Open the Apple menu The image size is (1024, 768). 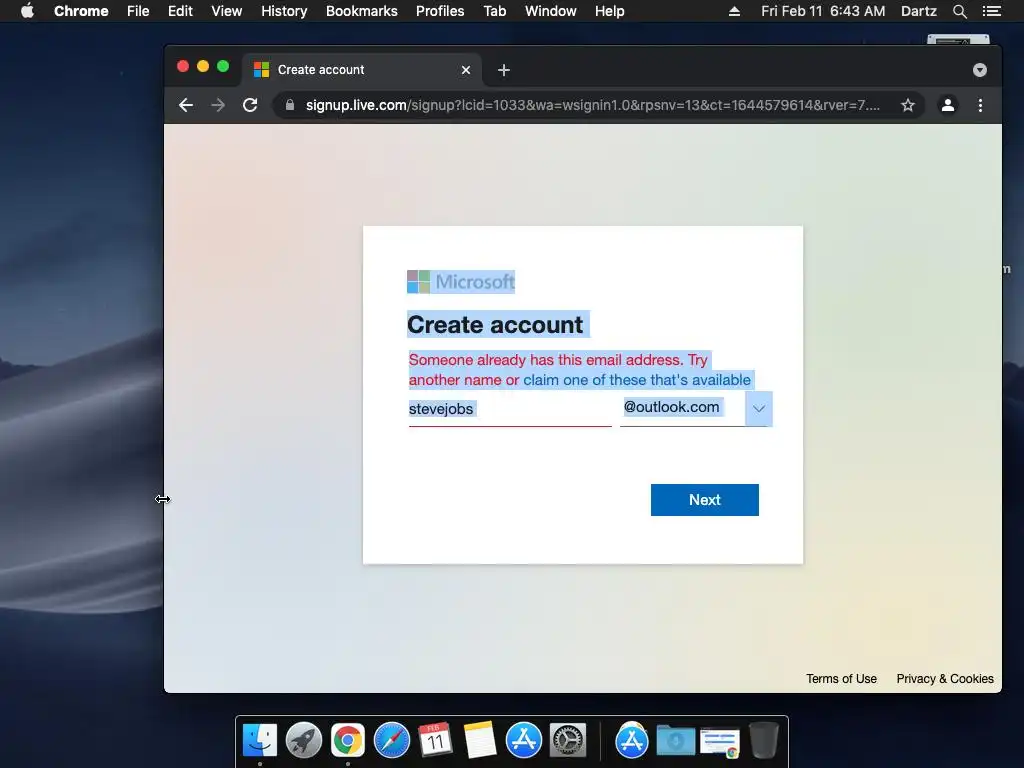[x=27, y=11]
